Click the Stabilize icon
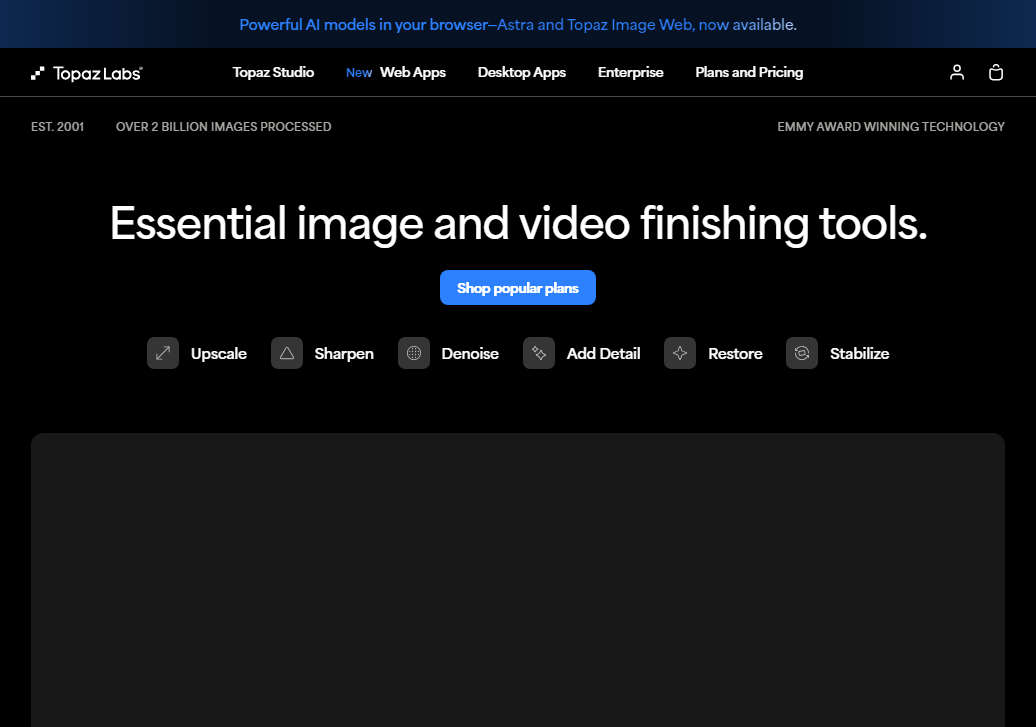 pos(802,353)
